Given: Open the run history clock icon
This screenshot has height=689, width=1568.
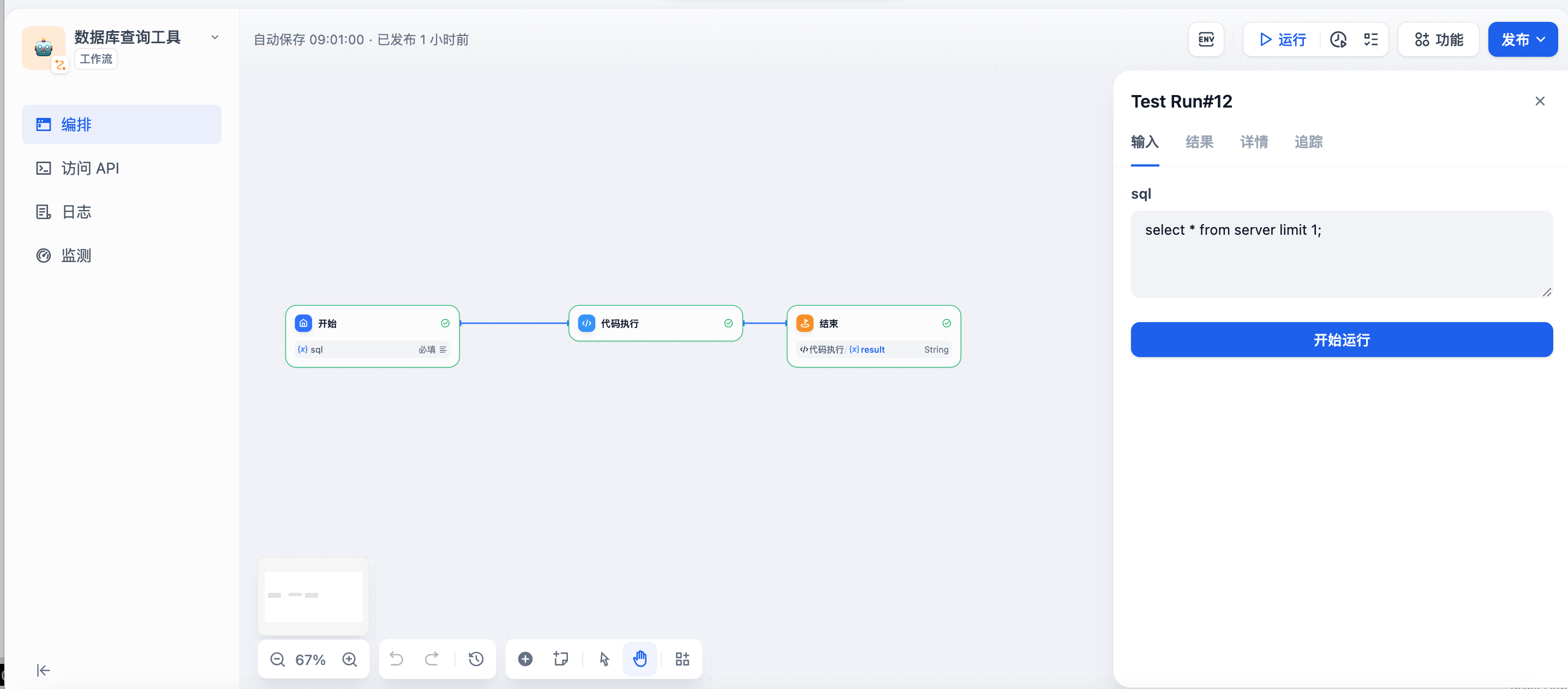Looking at the screenshot, I should tap(1338, 40).
